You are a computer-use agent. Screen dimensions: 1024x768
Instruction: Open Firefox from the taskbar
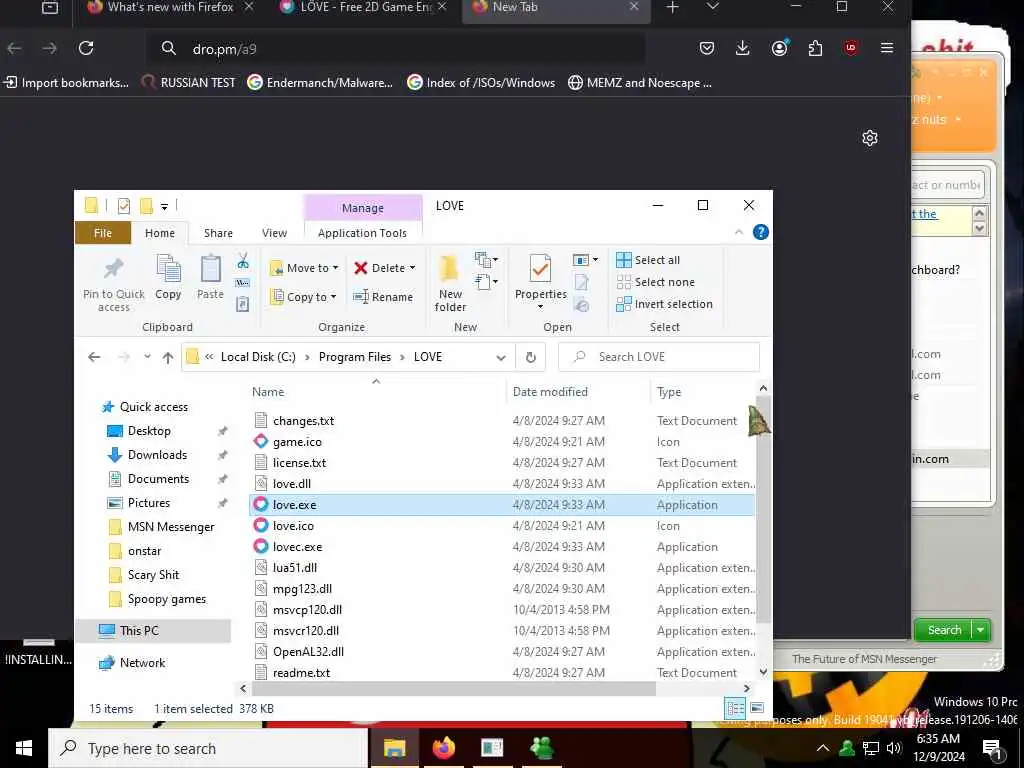click(443, 748)
